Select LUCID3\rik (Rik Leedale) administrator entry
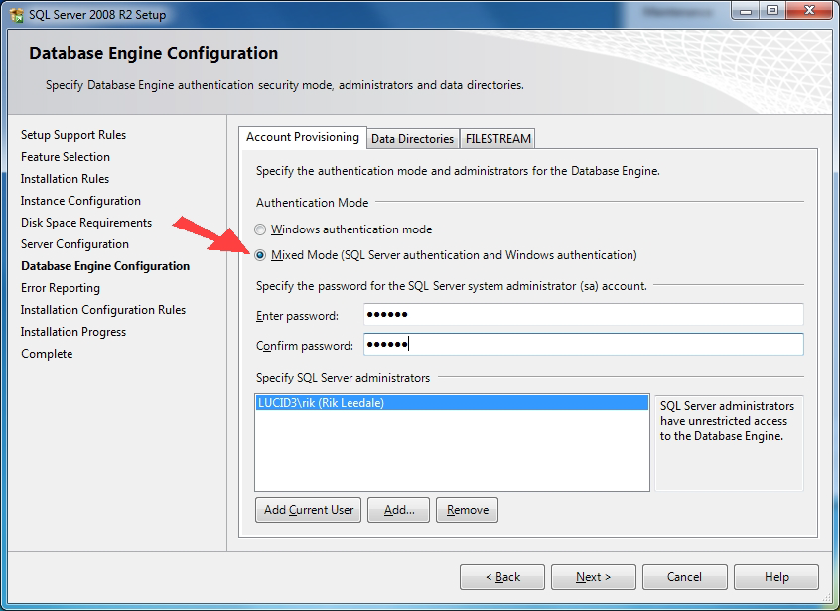The height and width of the screenshot is (611, 840). point(452,403)
